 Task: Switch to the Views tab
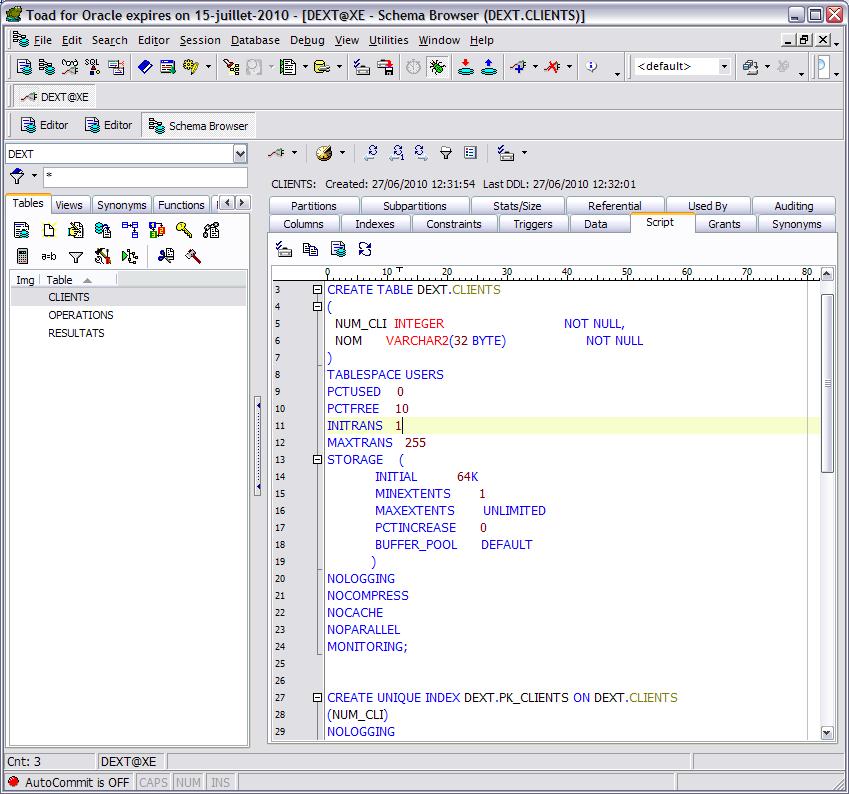(69, 205)
